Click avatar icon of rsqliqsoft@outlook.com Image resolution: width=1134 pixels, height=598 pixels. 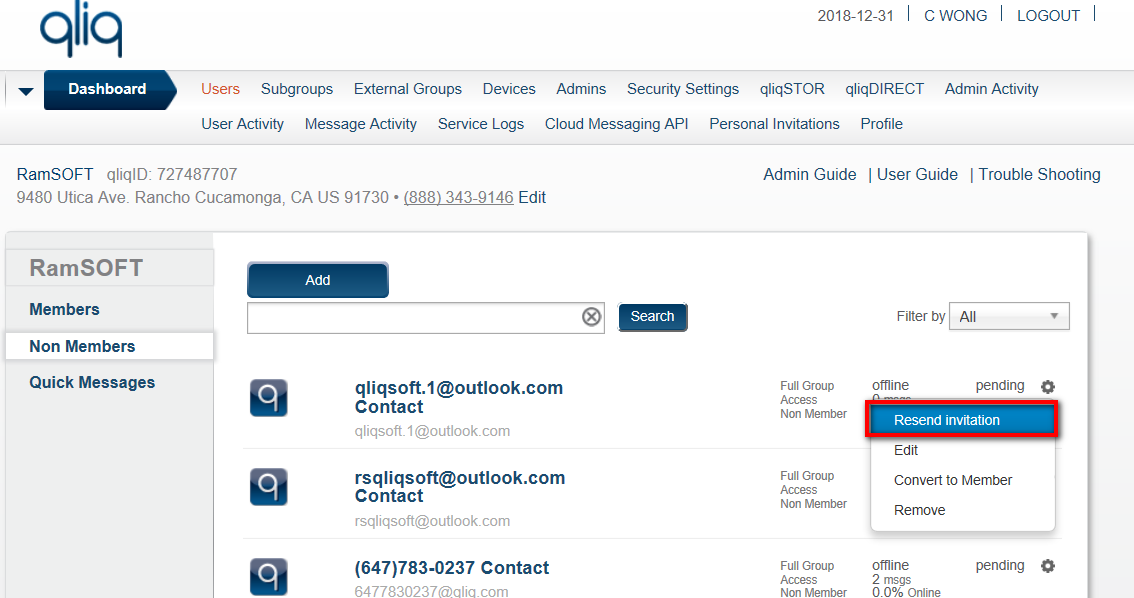pyautogui.click(x=268, y=487)
